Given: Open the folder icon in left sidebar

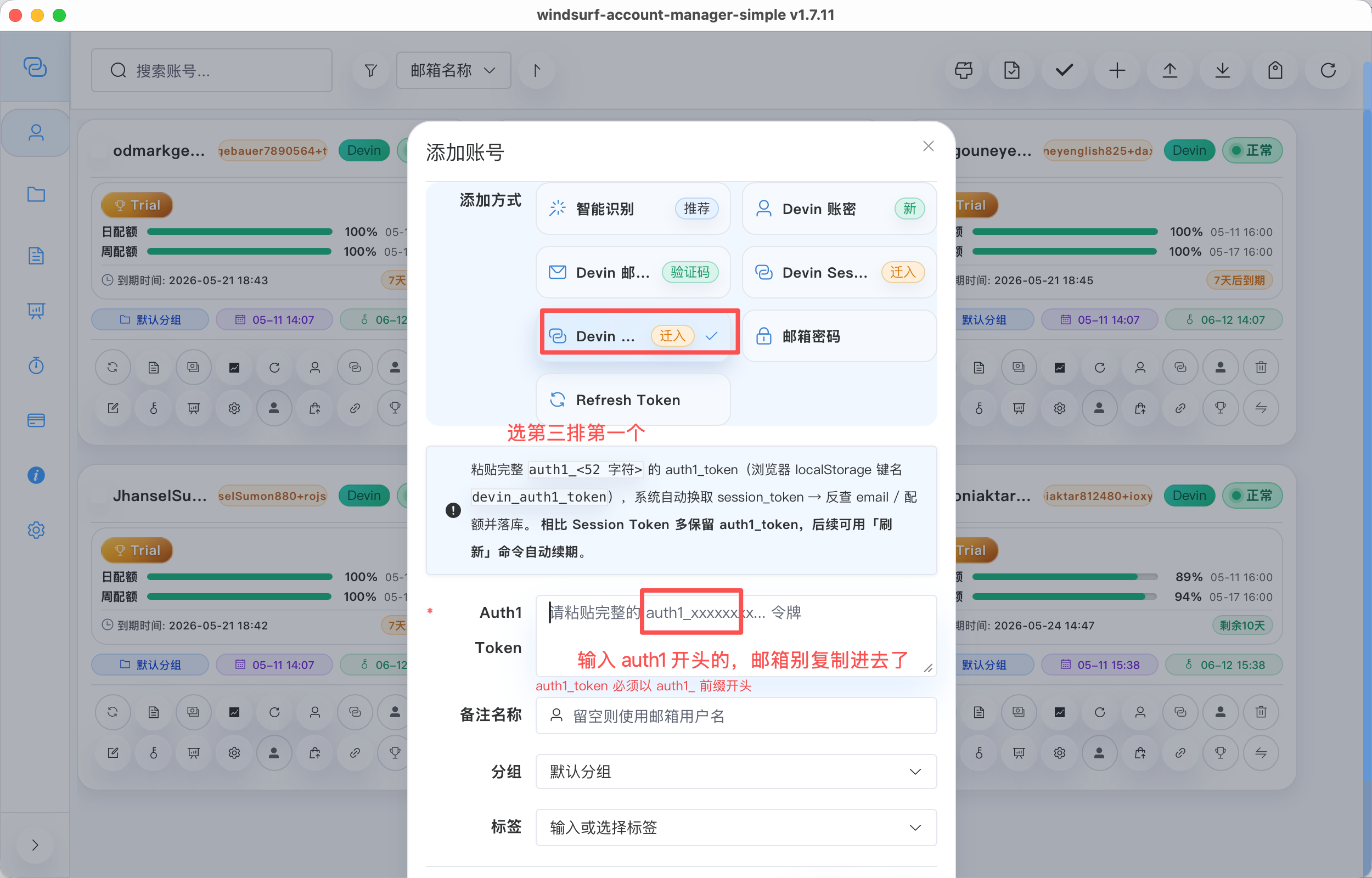Looking at the screenshot, I should 36,194.
